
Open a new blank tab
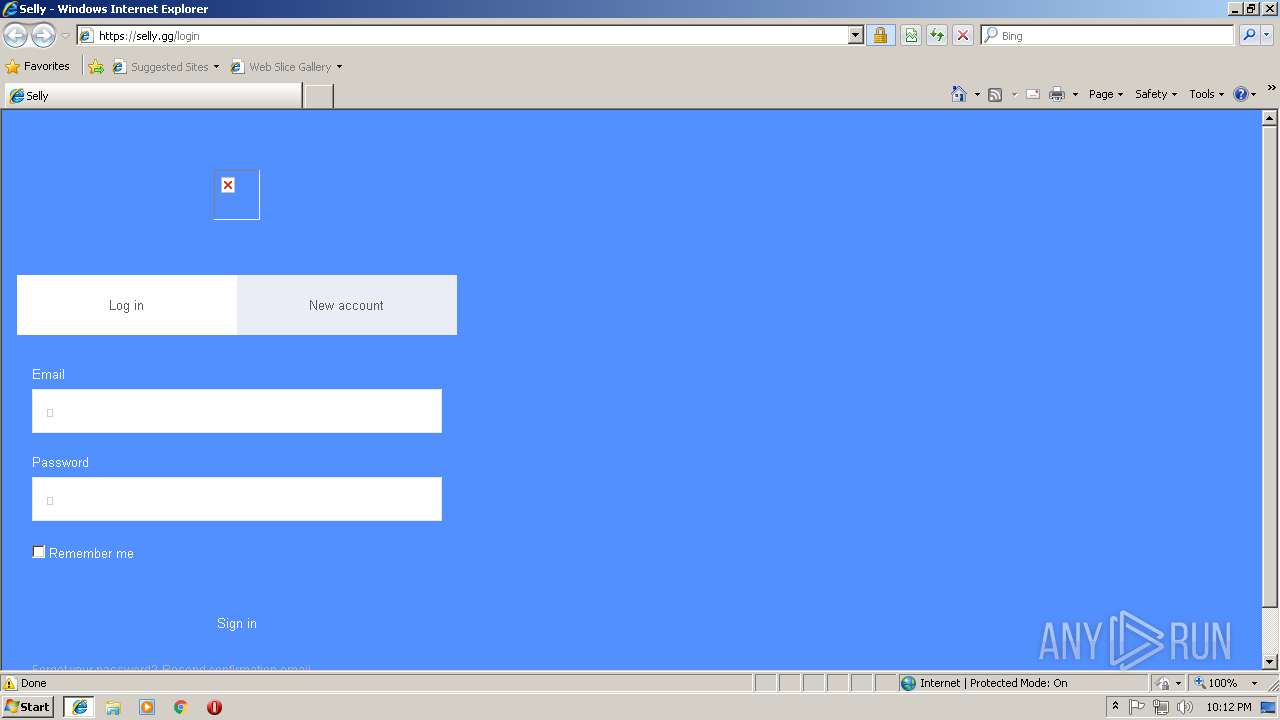click(x=318, y=96)
